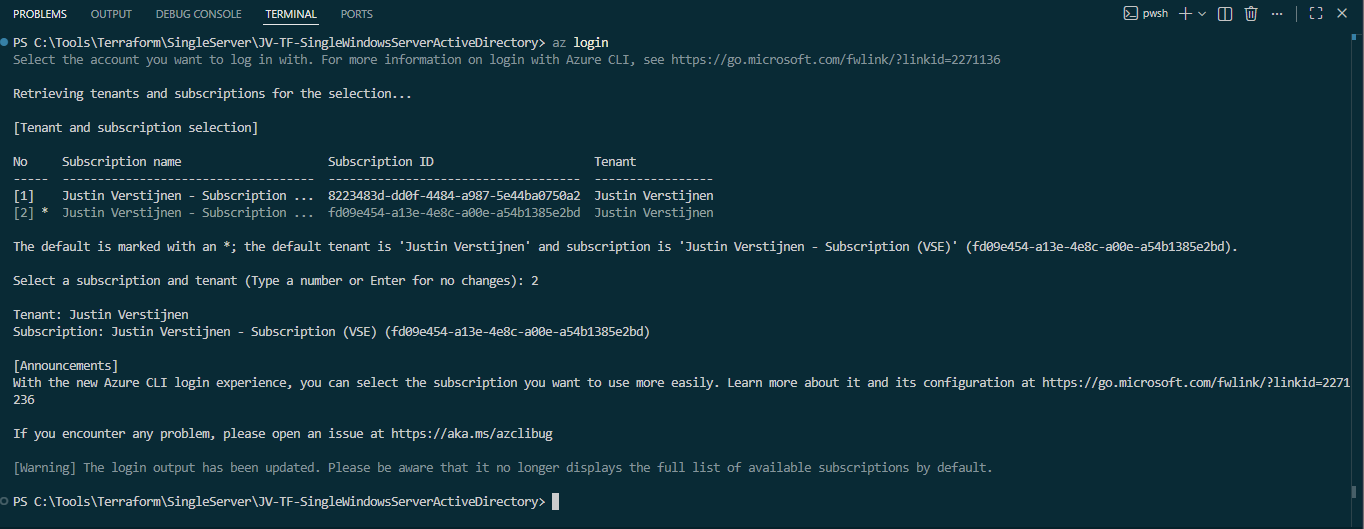Split the terminal pane
1364x529 pixels.
click(x=1227, y=14)
